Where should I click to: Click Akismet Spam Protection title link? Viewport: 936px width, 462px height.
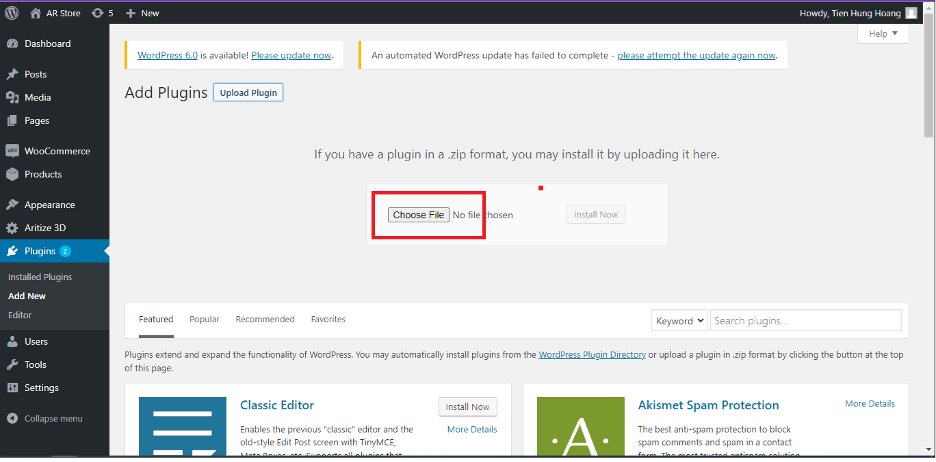(709, 405)
